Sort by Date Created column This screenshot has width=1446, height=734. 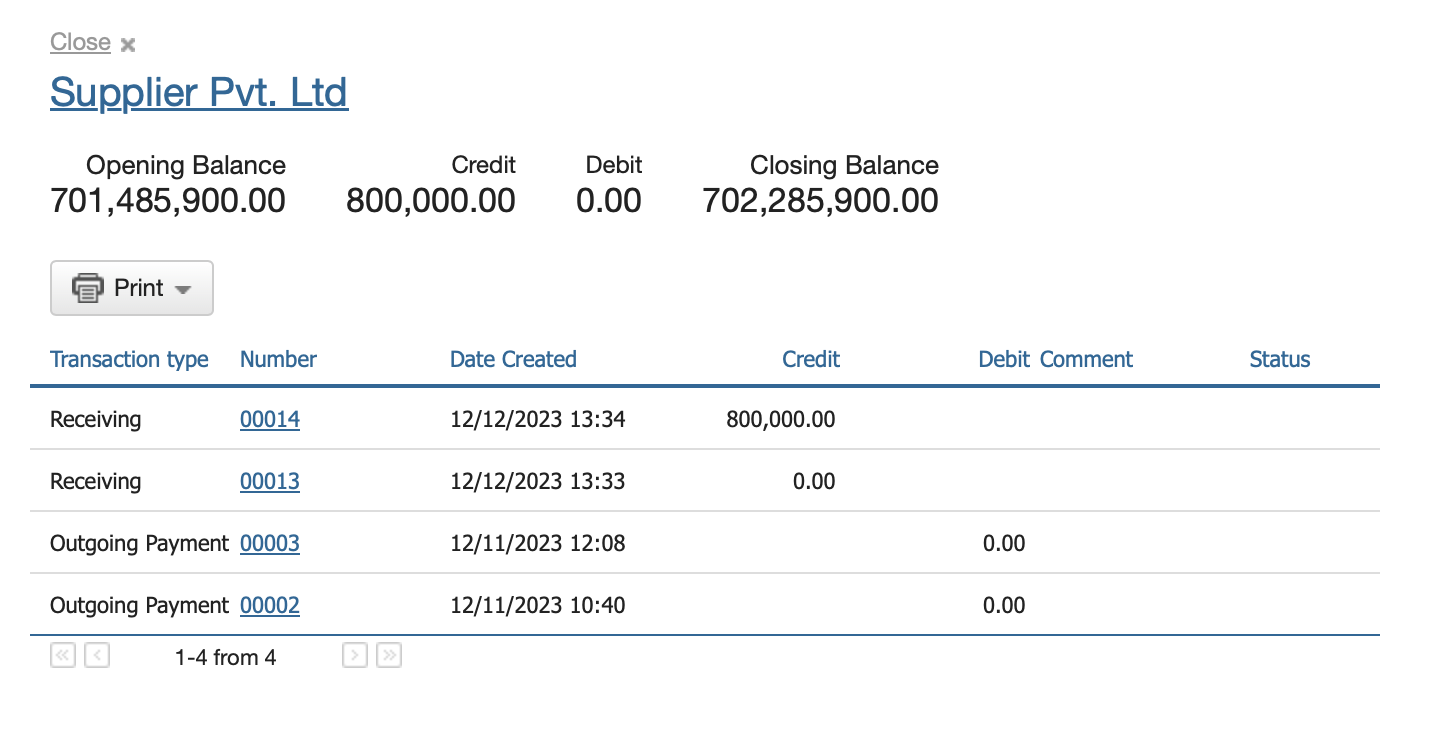[513, 359]
